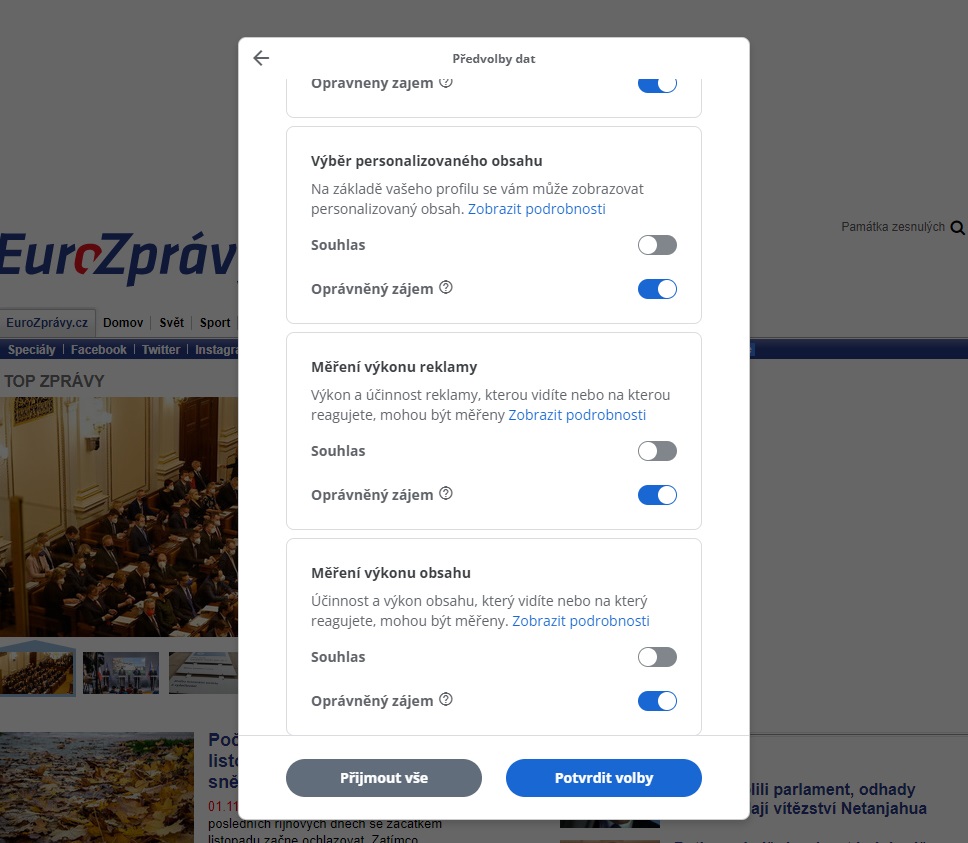Click the Přijmout vše button
The image size is (968, 843).
(384, 778)
